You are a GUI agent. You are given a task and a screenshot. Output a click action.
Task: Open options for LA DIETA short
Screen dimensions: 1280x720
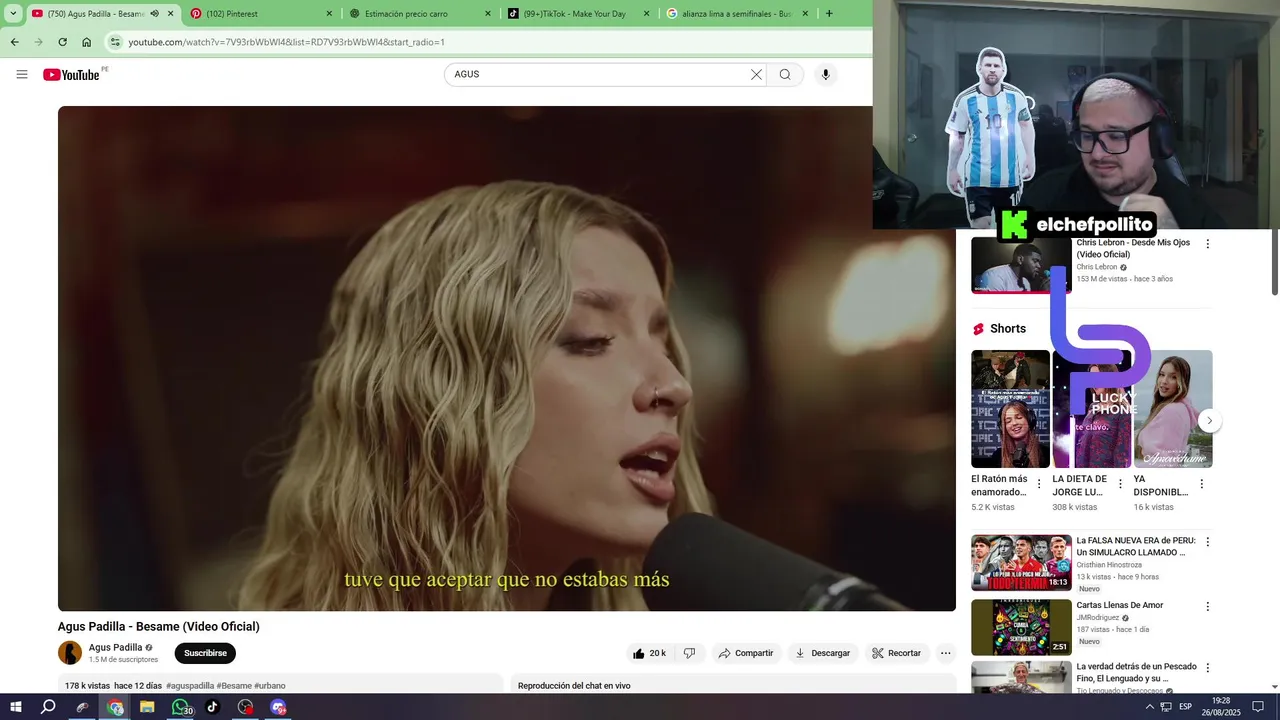click(1120, 484)
